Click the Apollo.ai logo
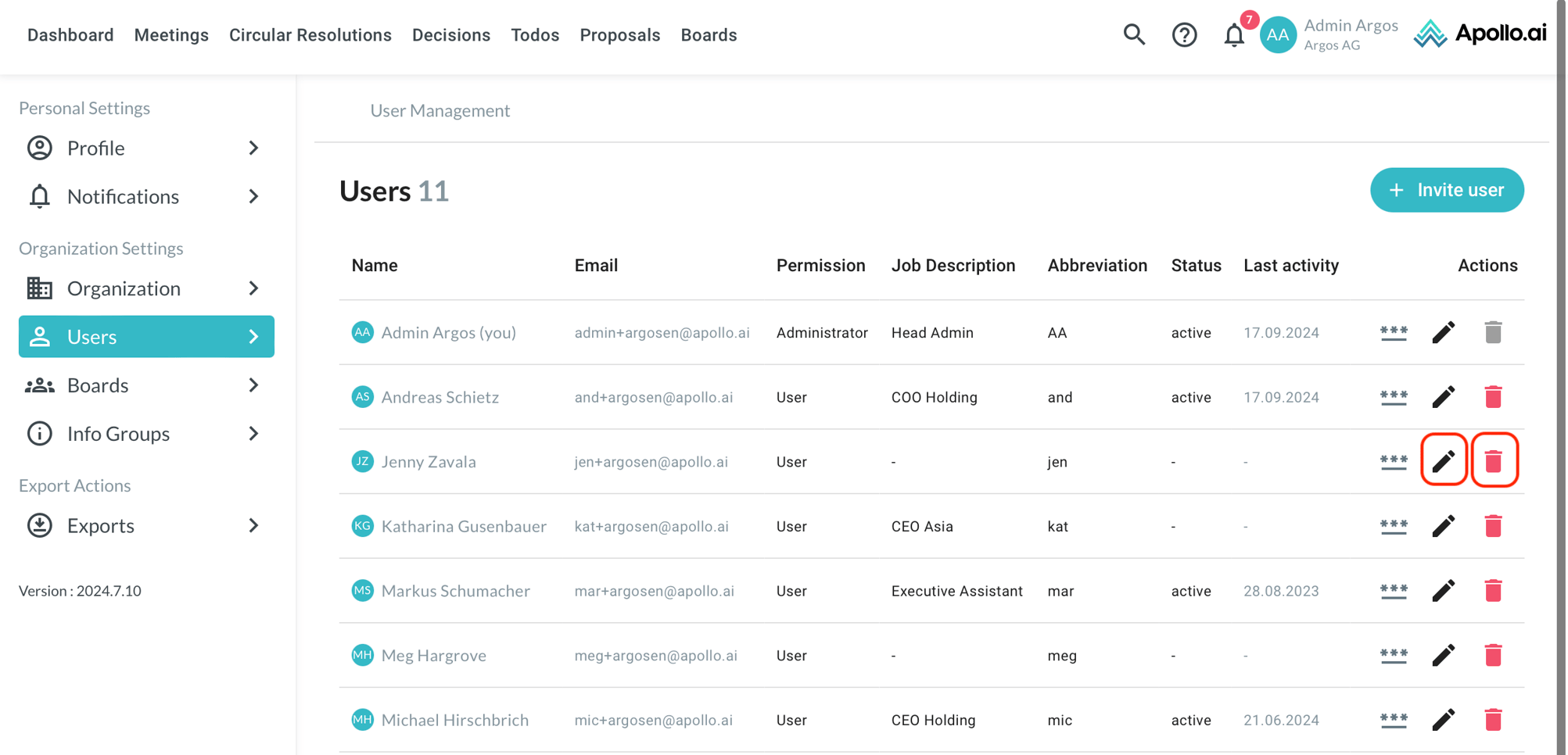 (1480, 34)
